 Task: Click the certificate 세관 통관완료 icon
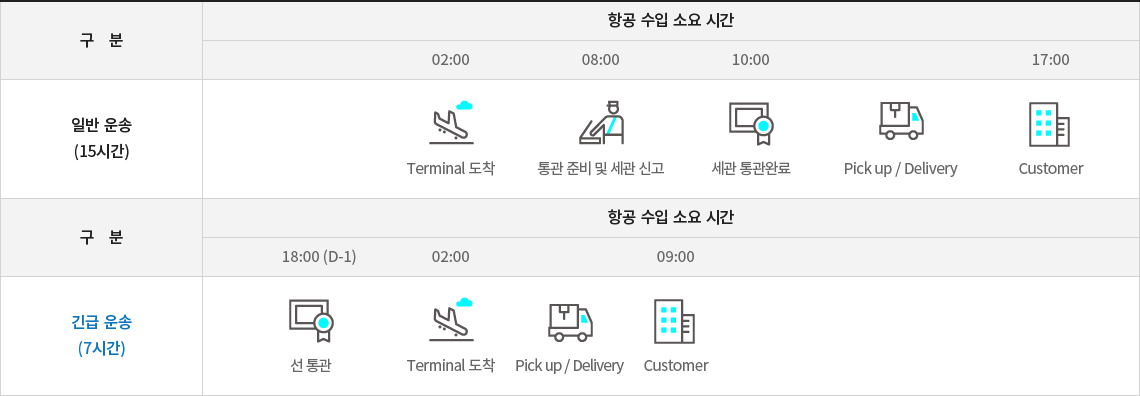tap(751, 124)
